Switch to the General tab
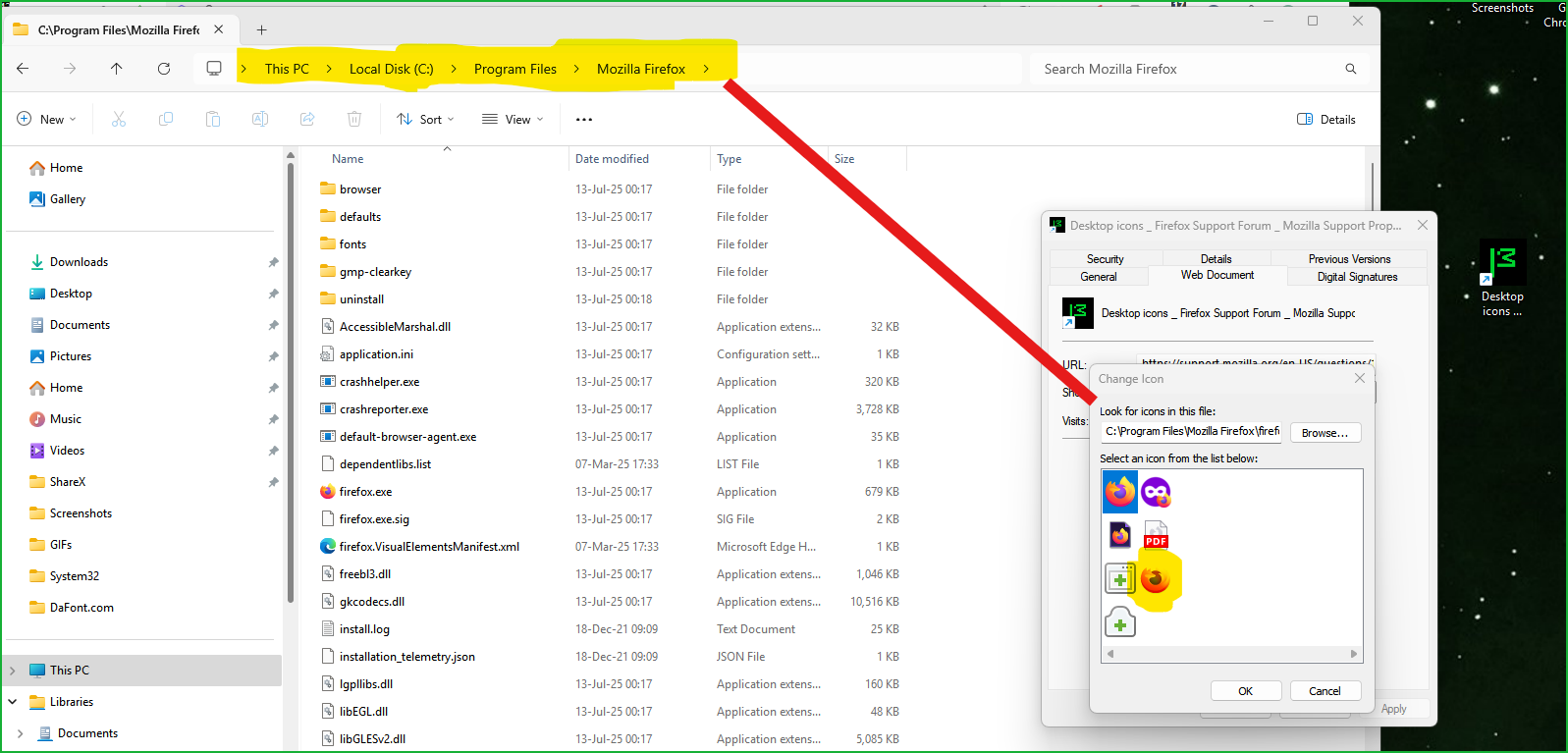The width and height of the screenshot is (1568, 753). click(1099, 277)
